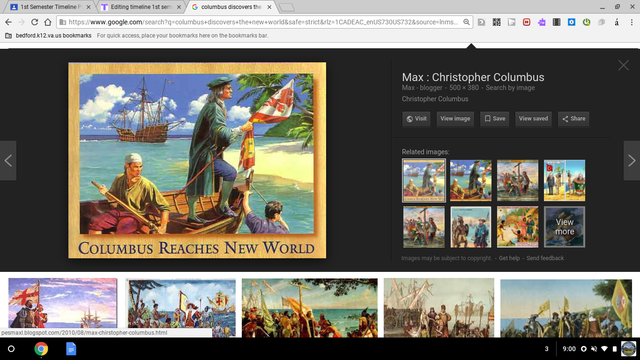The width and height of the screenshot is (640, 360).
Task: Click the notification count 3 in tray
Action: coord(547,349)
